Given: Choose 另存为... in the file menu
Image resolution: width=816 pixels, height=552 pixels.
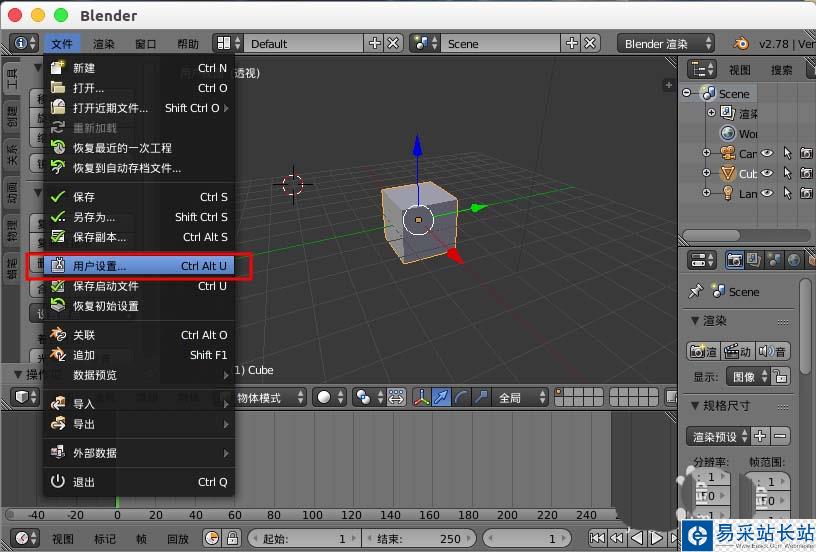Looking at the screenshot, I should [x=139, y=217].
